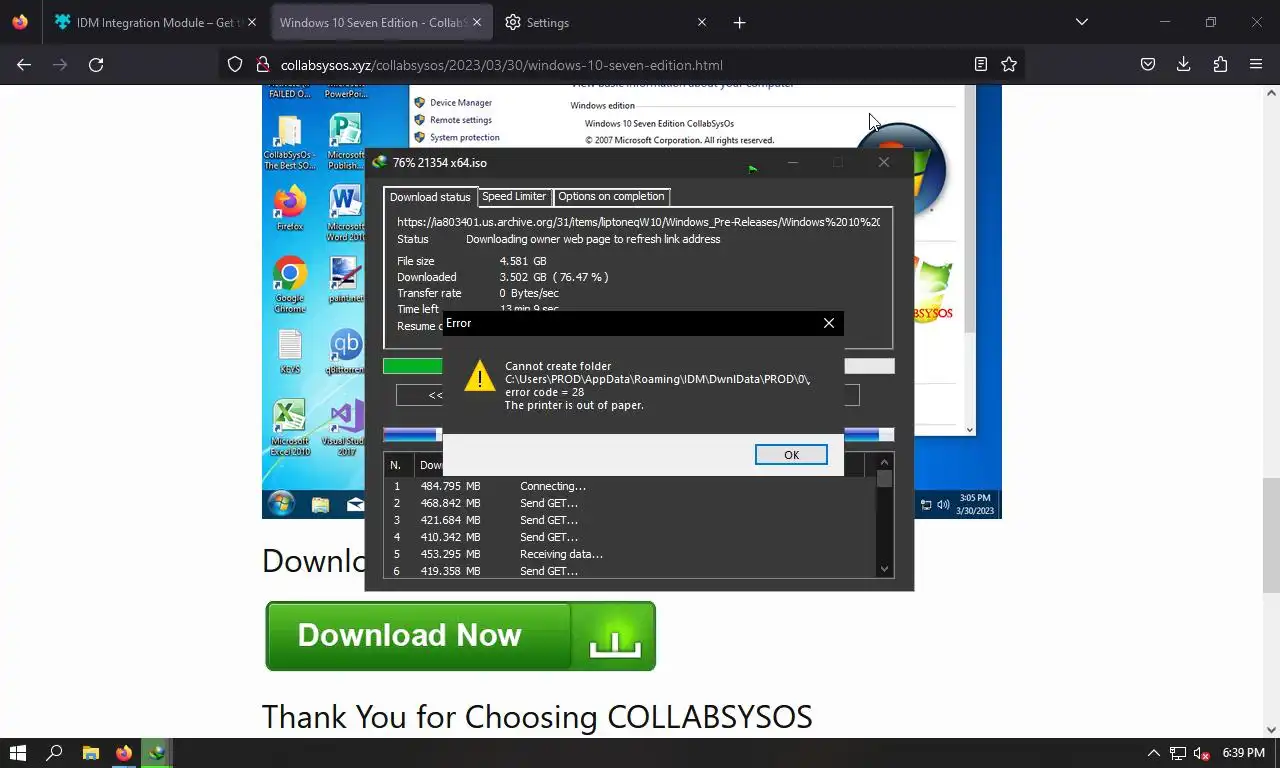Close the Error dialog with X

(828, 323)
